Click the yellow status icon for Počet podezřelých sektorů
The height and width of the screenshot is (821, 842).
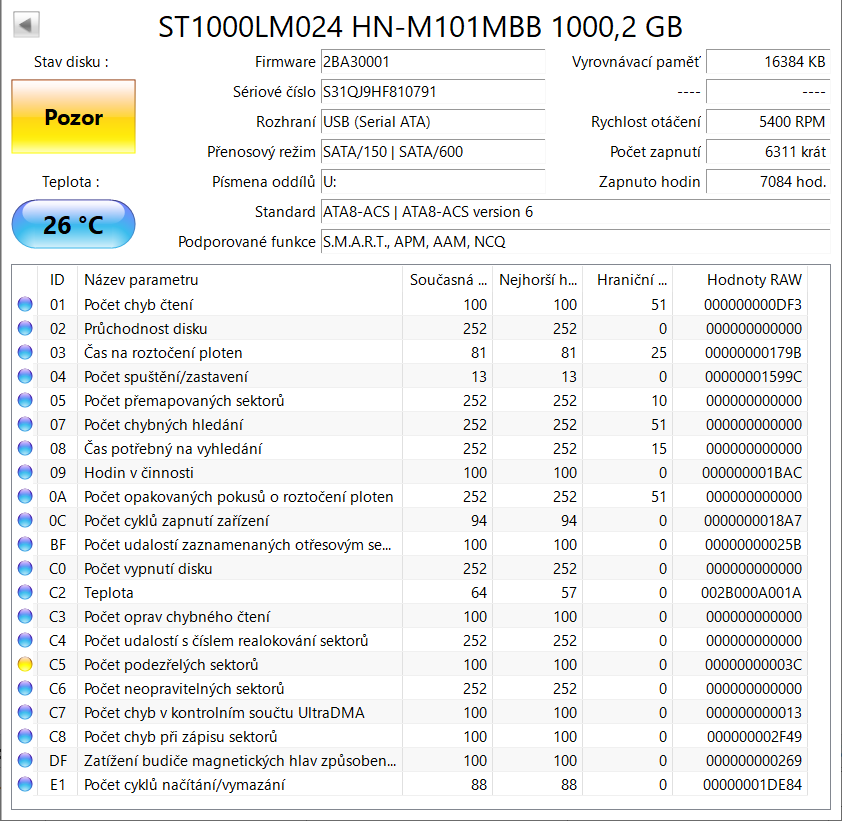tap(25, 665)
